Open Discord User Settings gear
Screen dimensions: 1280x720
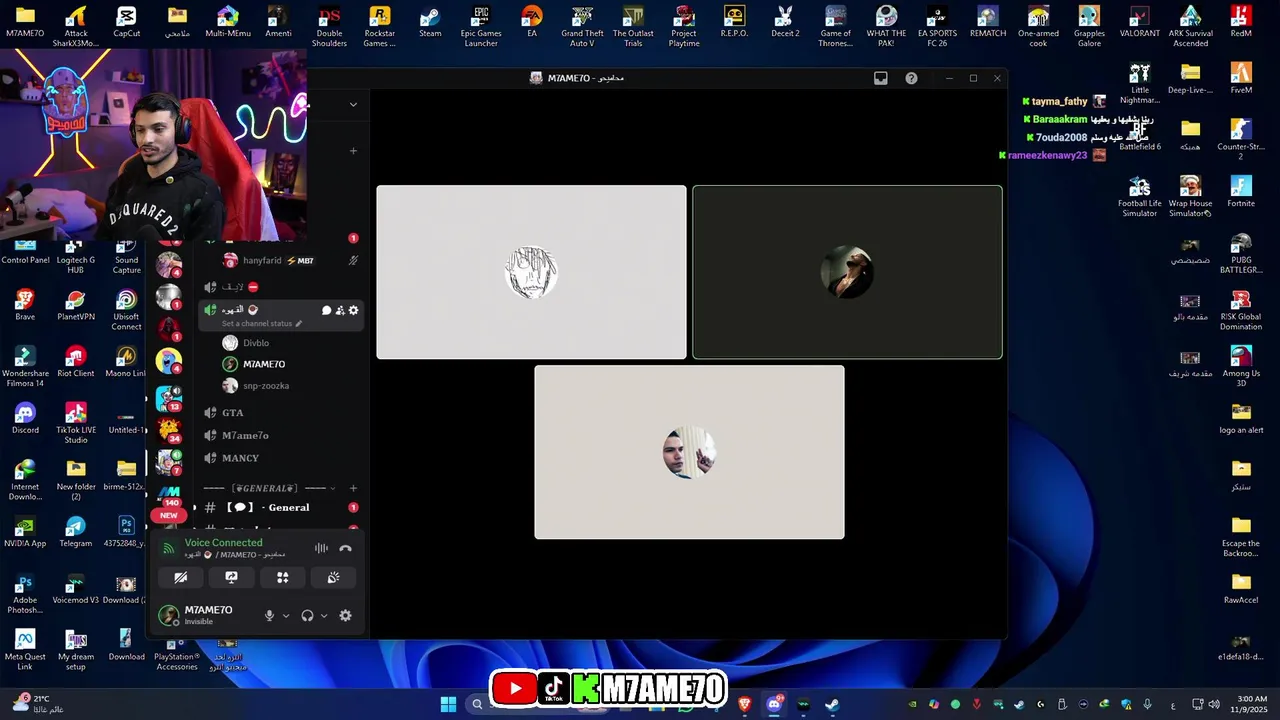[x=345, y=616]
